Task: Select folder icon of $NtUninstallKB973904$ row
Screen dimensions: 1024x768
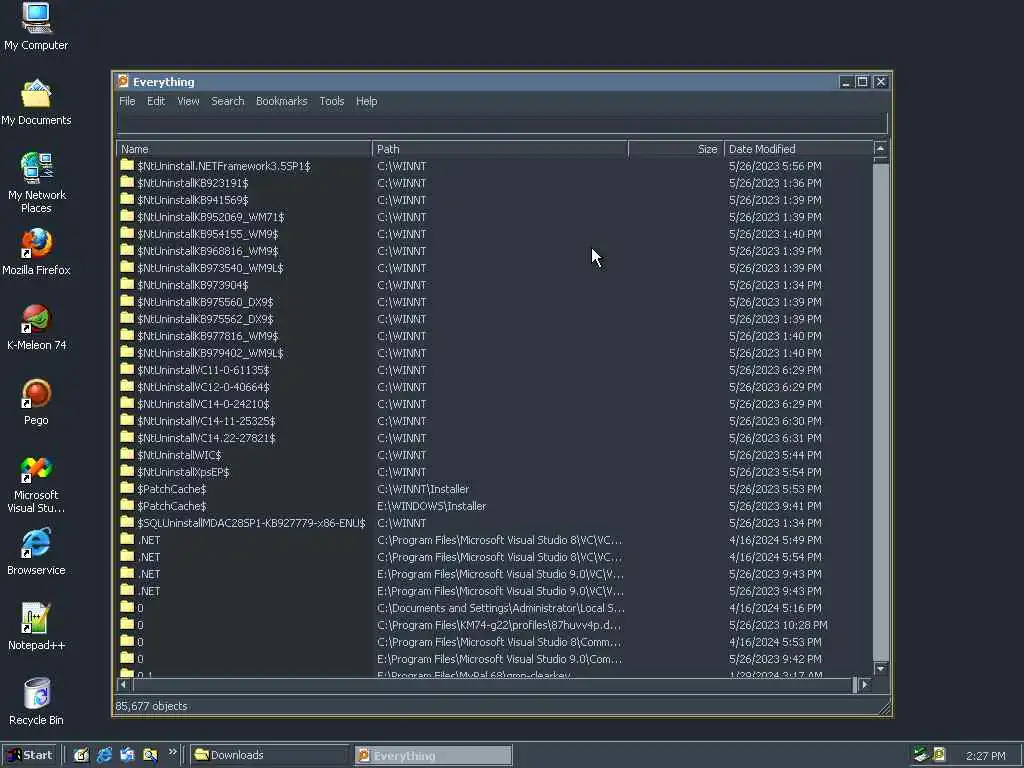Action: [x=127, y=284]
